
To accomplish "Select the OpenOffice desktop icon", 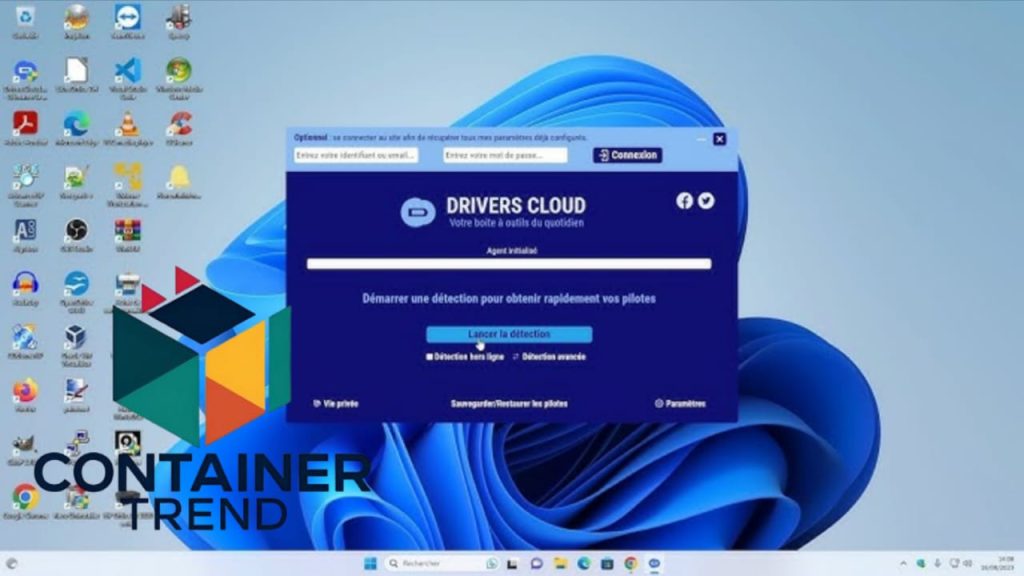I will 76,293.
